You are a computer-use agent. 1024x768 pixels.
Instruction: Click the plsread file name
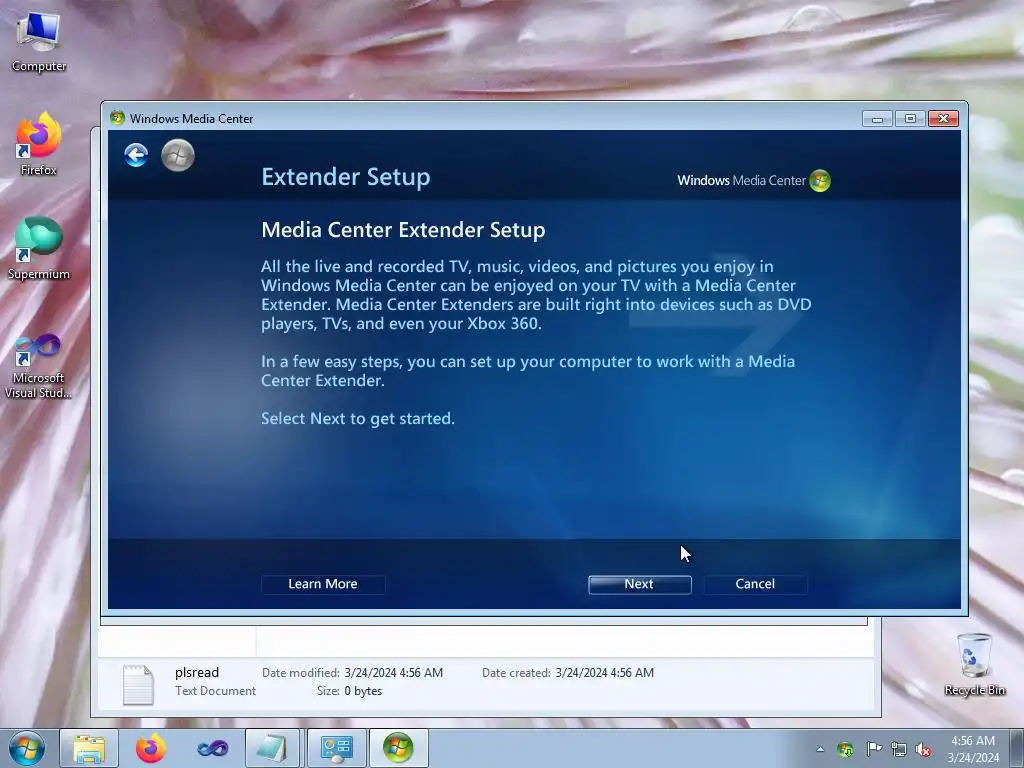[197, 672]
